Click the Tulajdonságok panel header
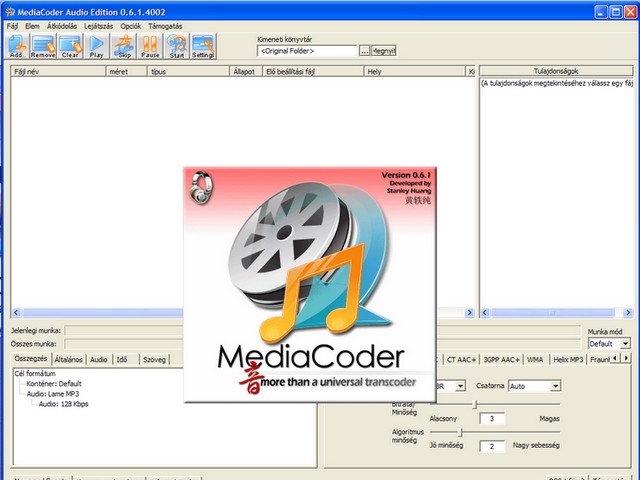640x480 pixels. point(556,71)
